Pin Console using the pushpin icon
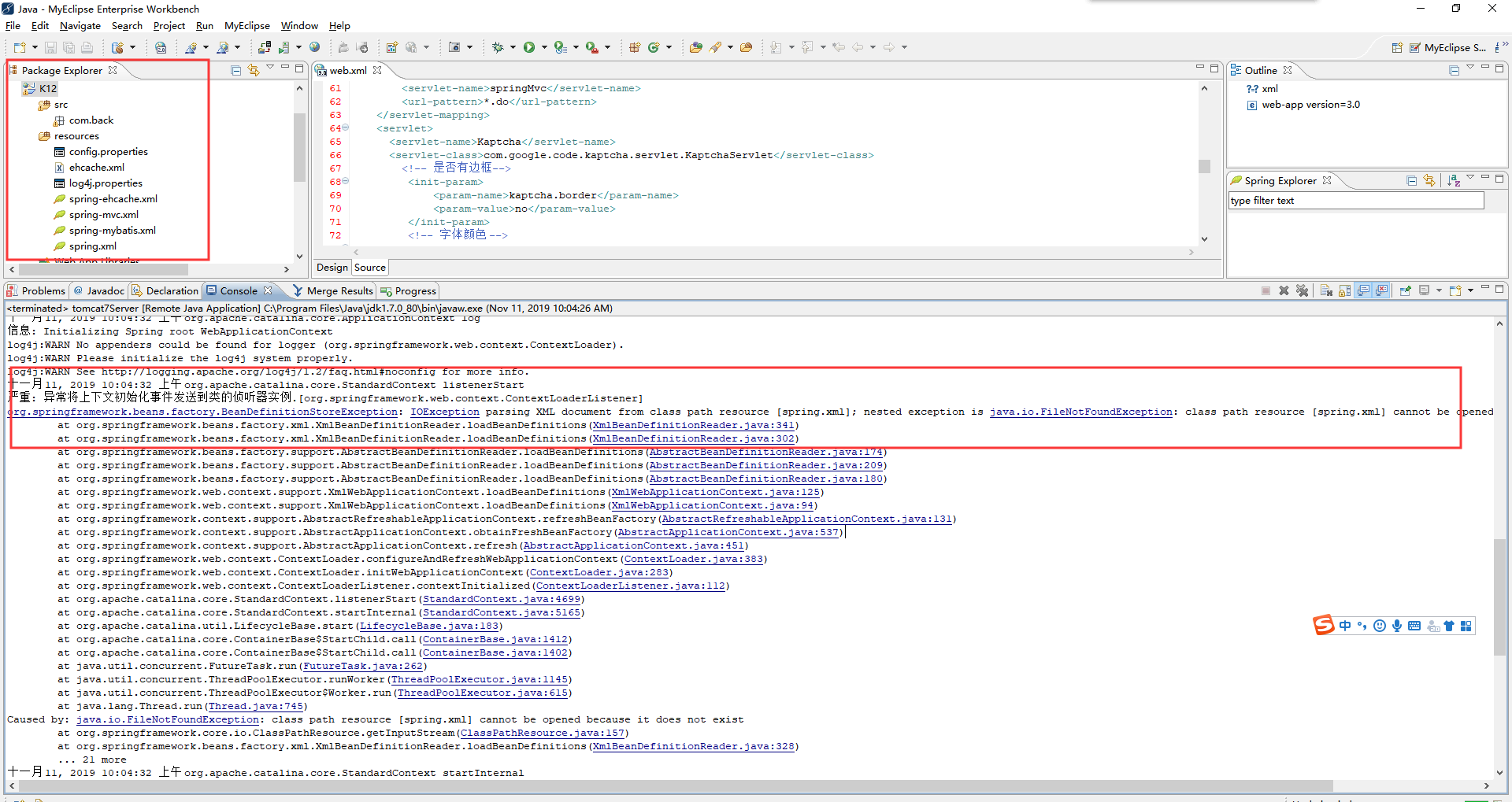This screenshot has height=802, width=1512. [x=1405, y=290]
